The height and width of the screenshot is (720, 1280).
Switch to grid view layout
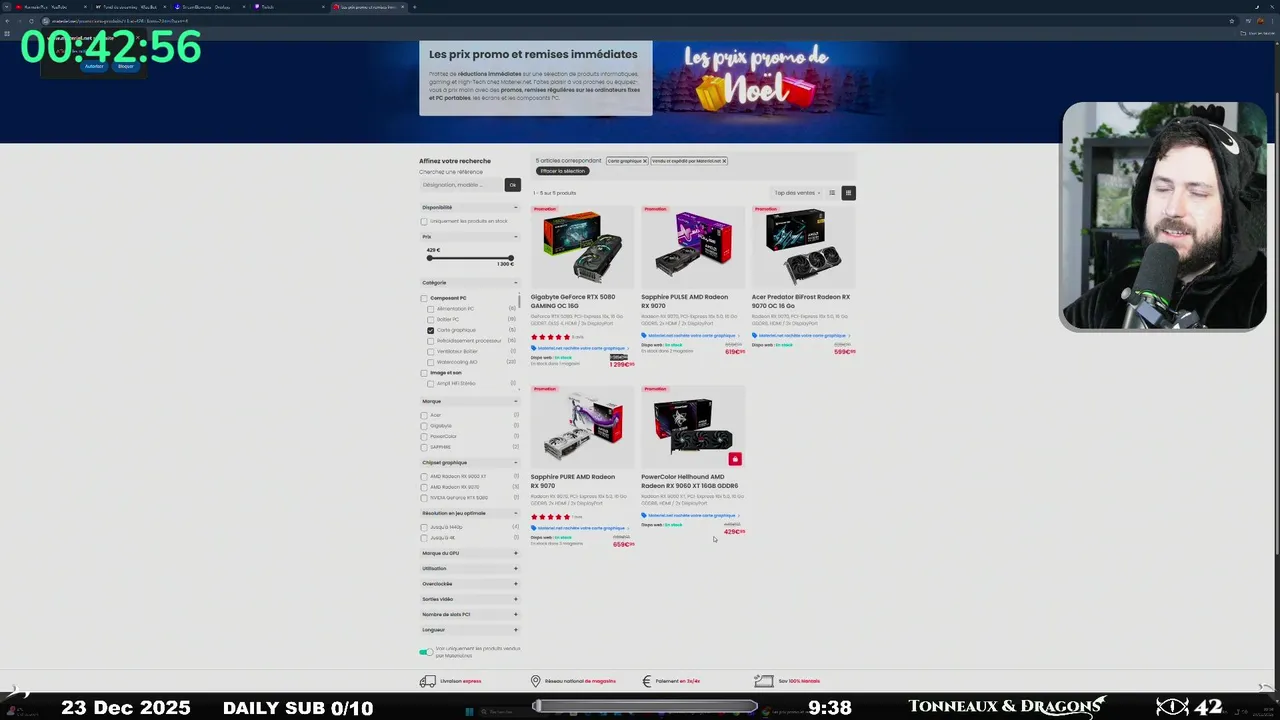848,193
